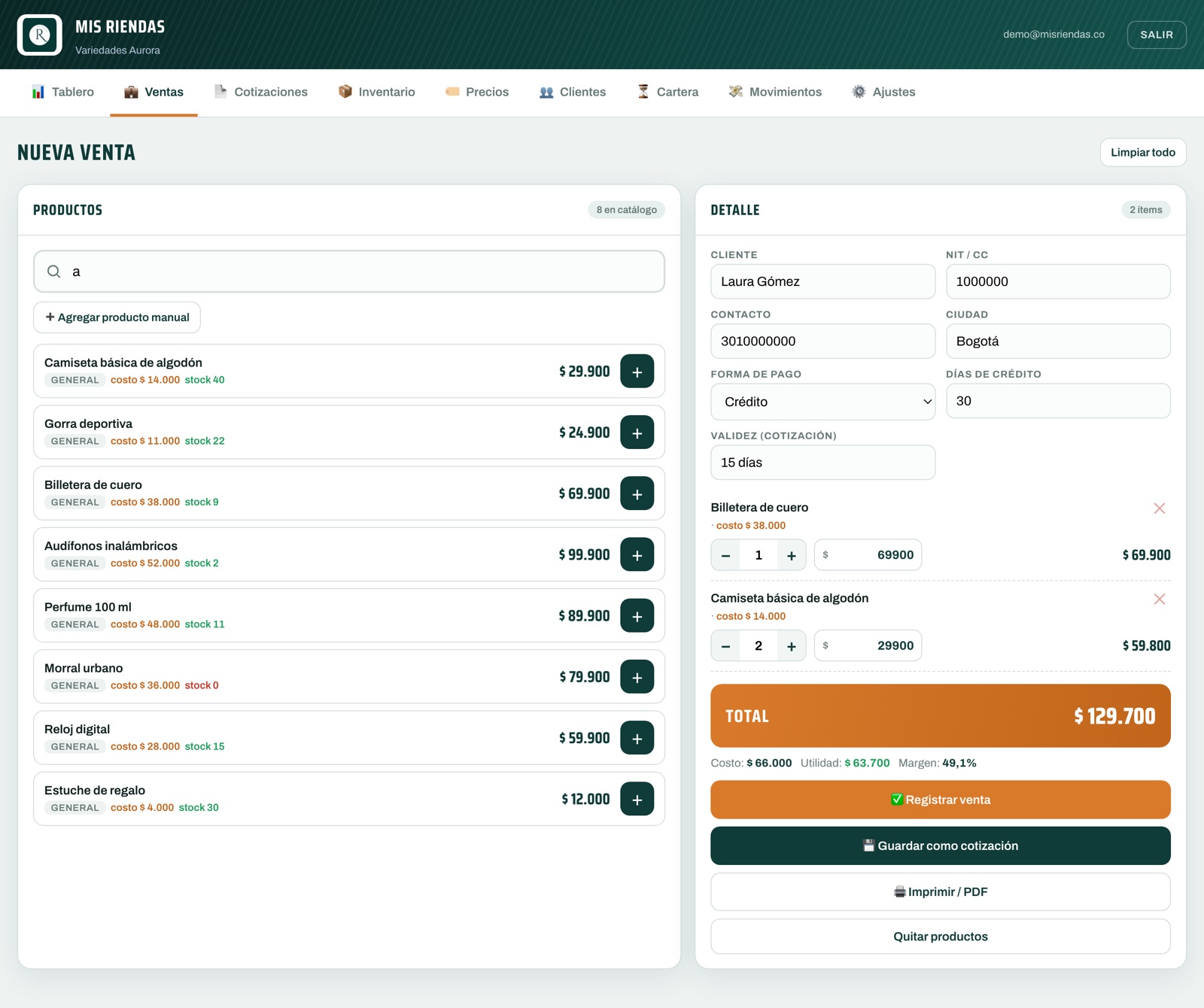Open the Forma de pago dropdown

(x=822, y=402)
